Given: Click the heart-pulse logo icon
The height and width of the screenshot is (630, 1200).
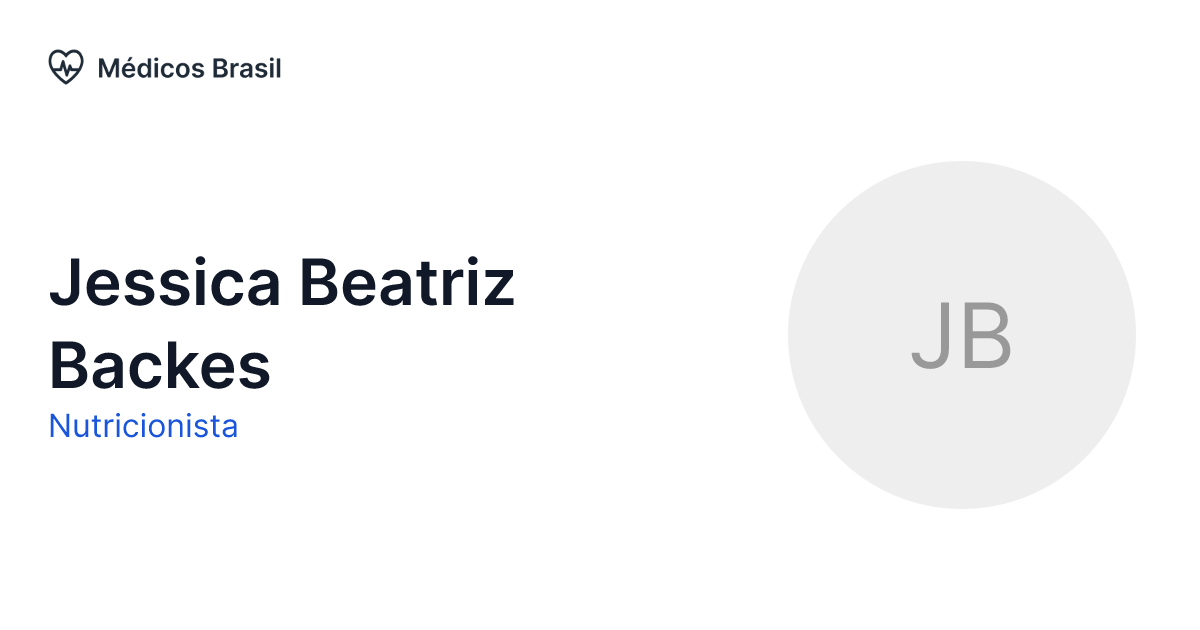Looking at the screenshot, I should tap(66, 68).
